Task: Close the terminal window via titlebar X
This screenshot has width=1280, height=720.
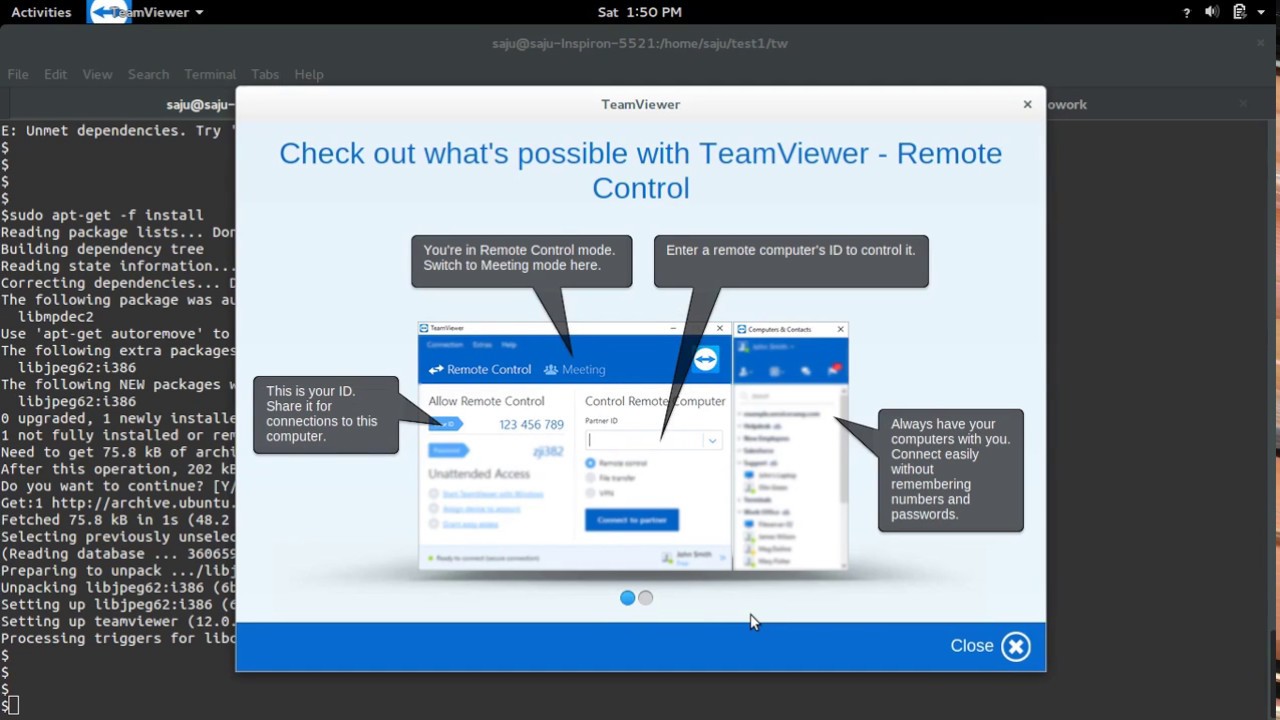Action: (x=1261, y=43)
